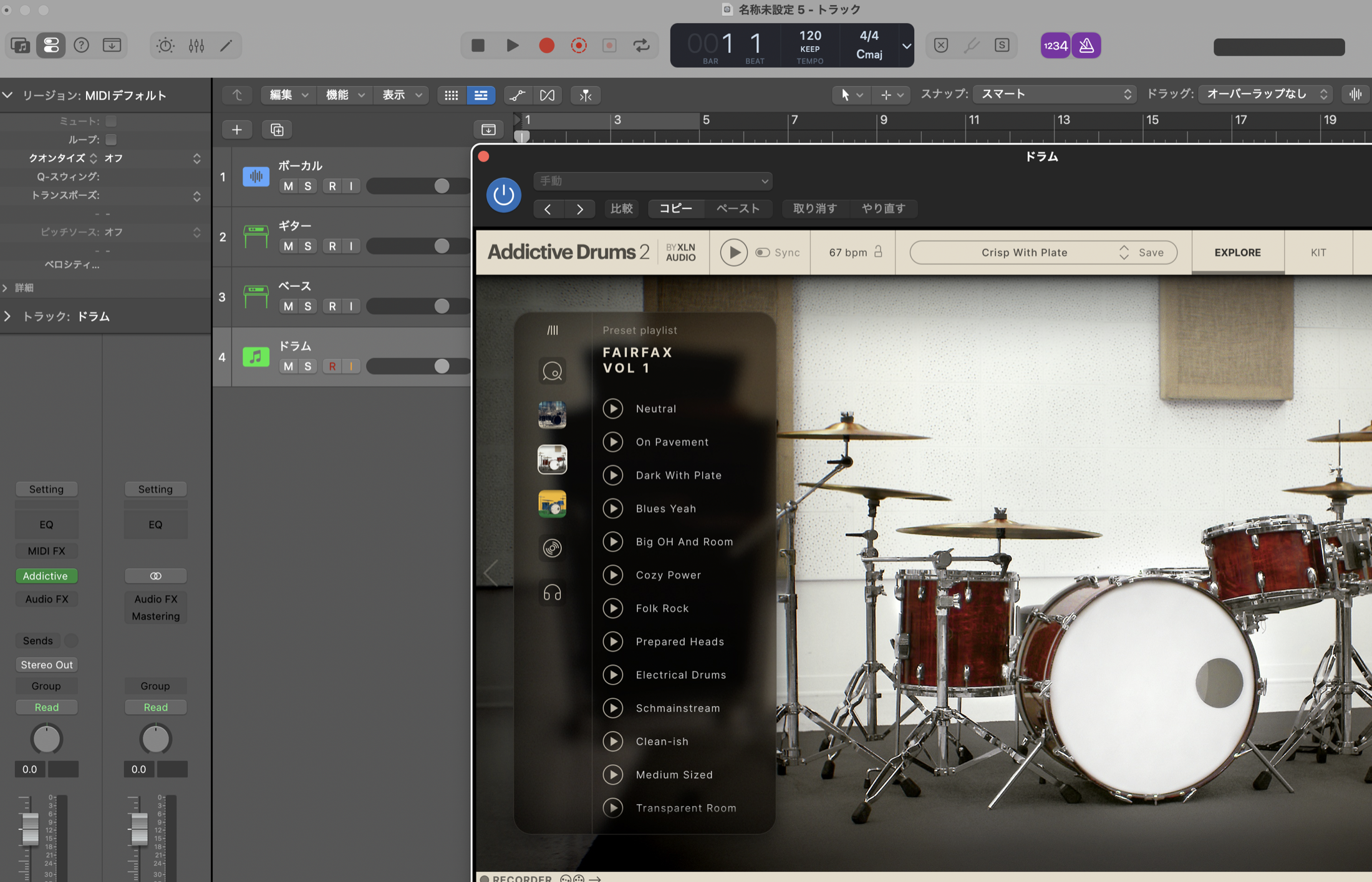Screen dimensions: 1372x882
Task: Duplicate the selected track icon
Action: pyautogui.click(x=277, y=130)
